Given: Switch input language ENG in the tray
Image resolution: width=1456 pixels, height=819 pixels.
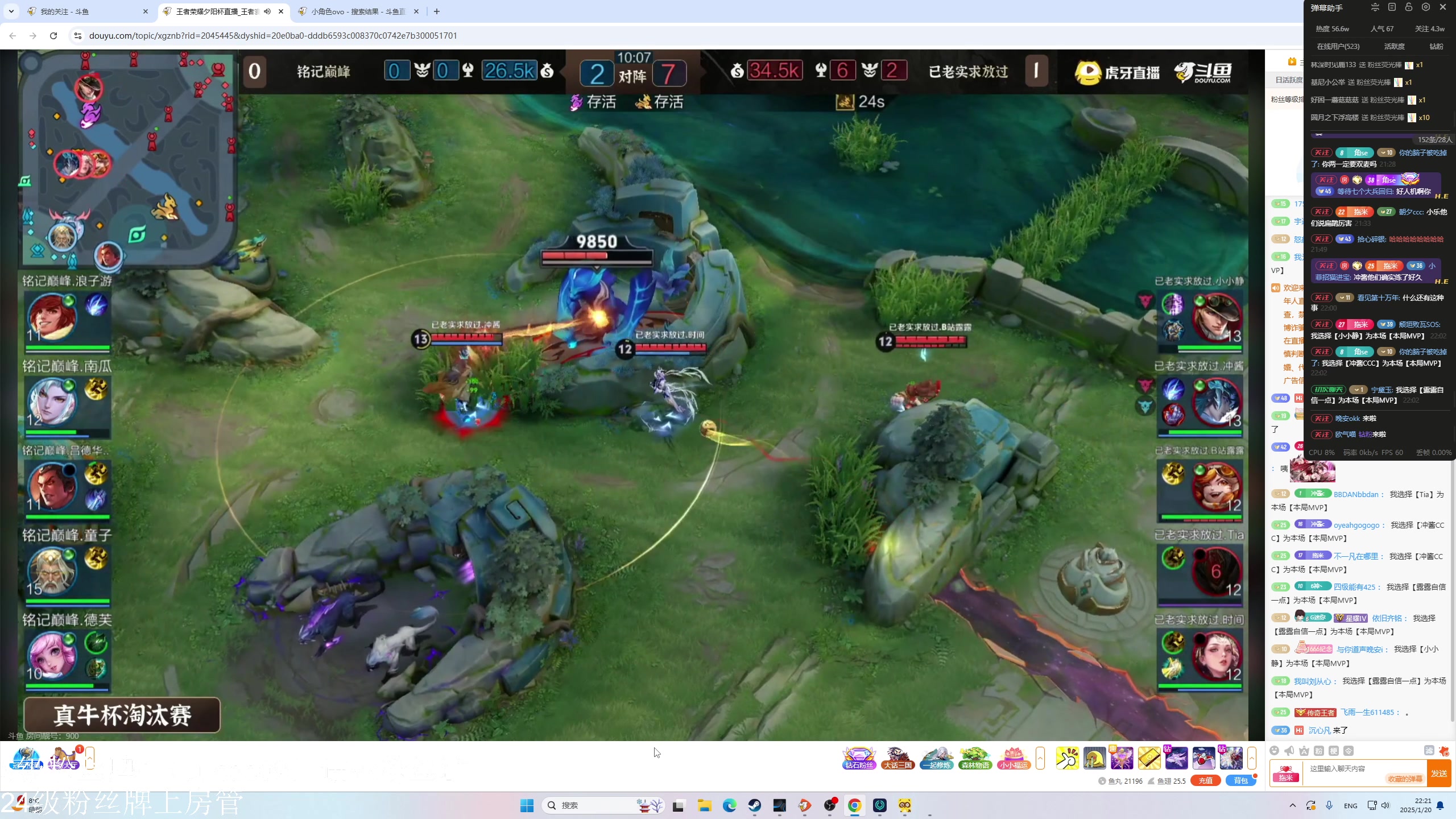Looking at the screenshot, I should coord(1351,805).
